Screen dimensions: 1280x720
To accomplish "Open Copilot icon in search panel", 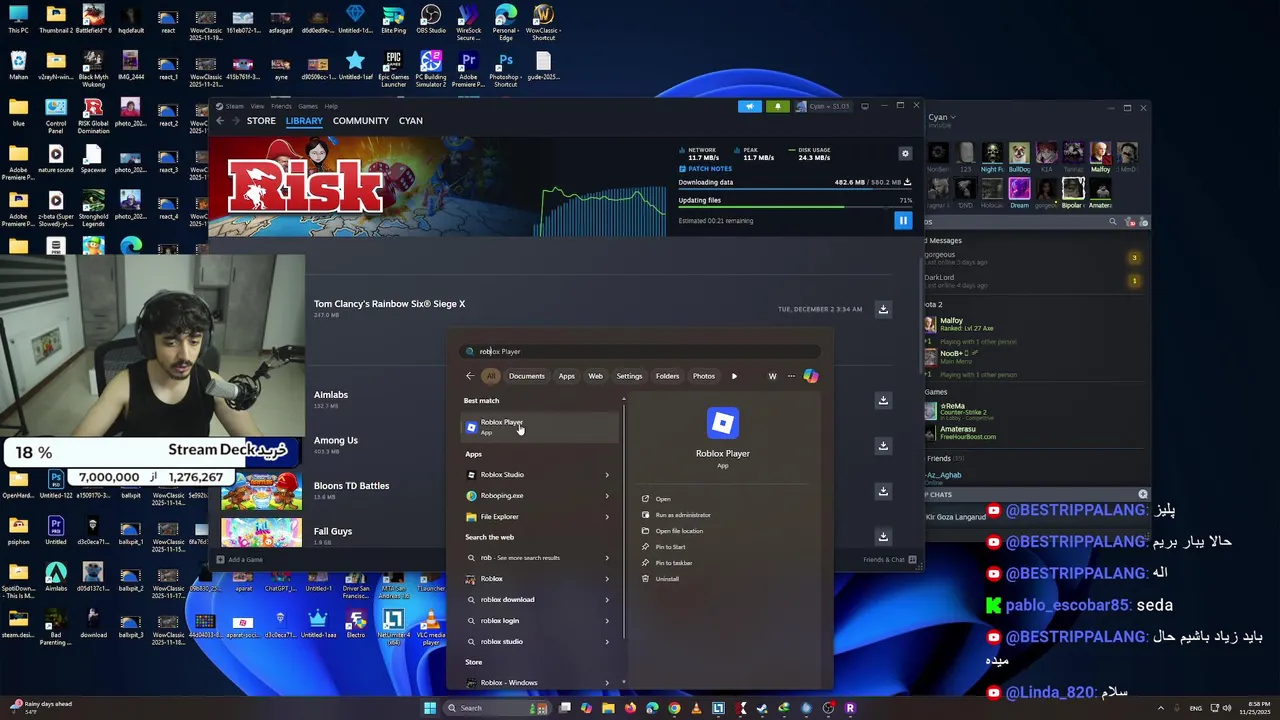I will point(811,376).
